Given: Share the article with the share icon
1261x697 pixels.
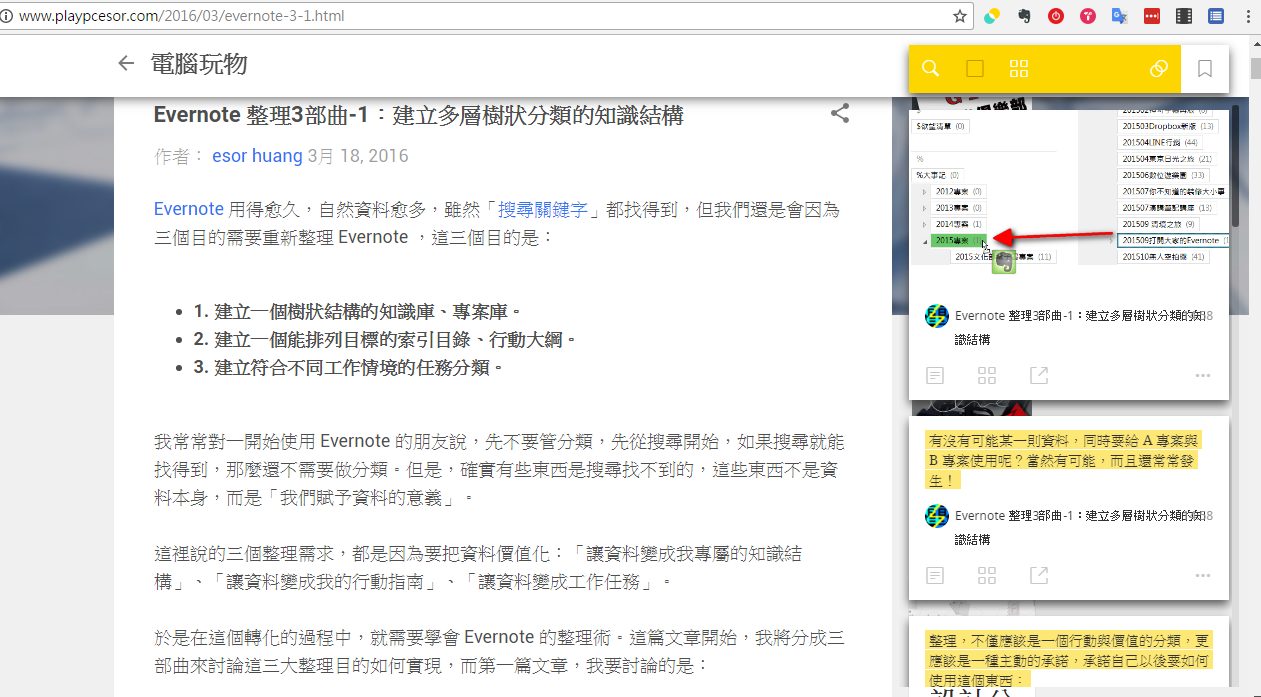Looking at the screenshot, I should pos(840,113).
